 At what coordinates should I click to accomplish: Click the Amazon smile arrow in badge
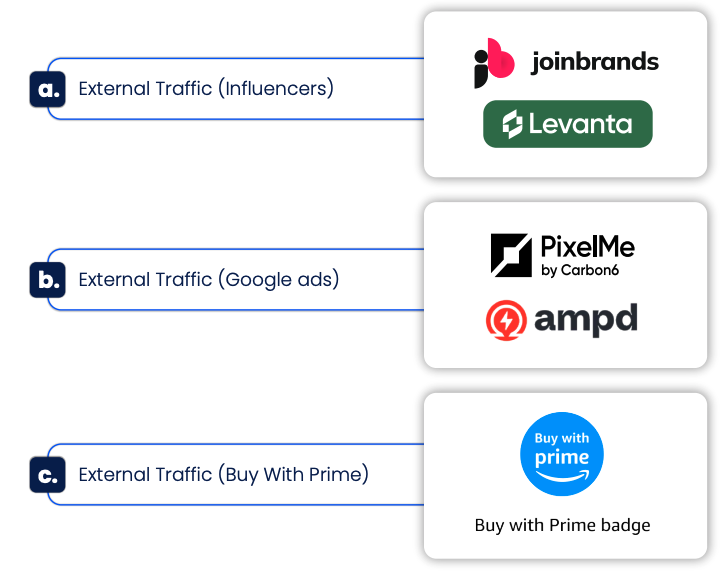tap(562, 475)
